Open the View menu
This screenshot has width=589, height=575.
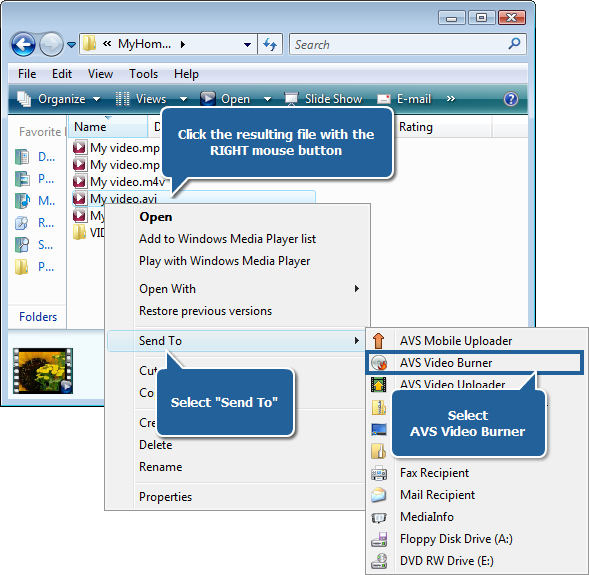(x=100, y=74)
